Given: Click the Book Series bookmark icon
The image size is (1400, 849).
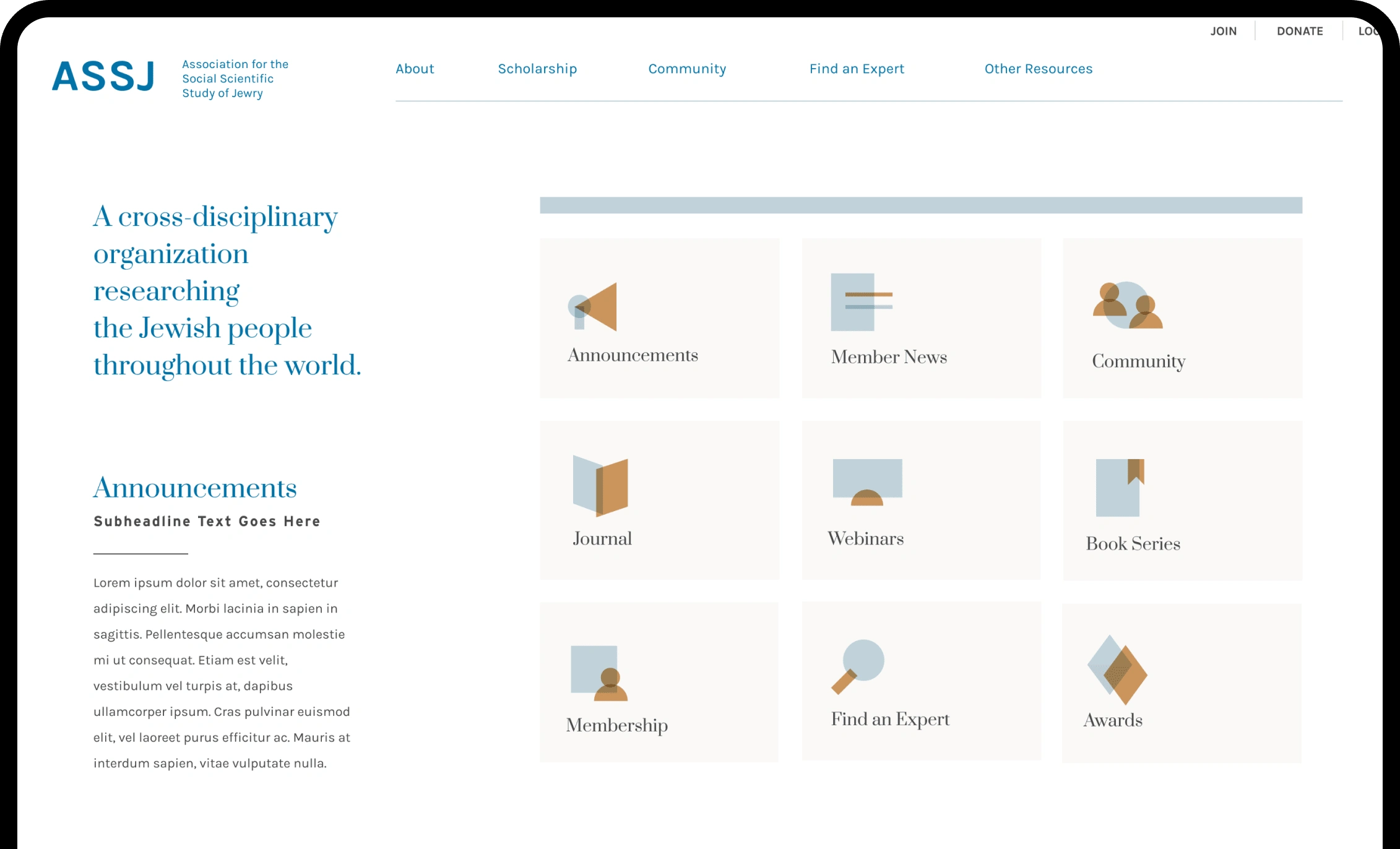Looking at the screenshot, I should coord(1120,487).
